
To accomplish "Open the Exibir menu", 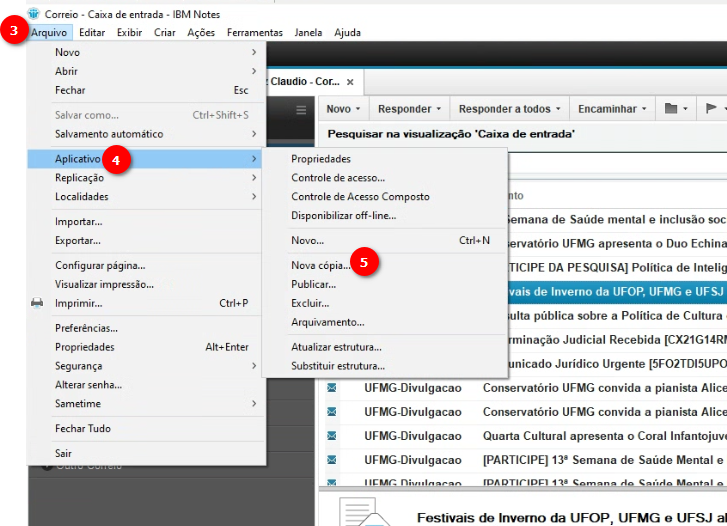I will (x=129, y=32).
